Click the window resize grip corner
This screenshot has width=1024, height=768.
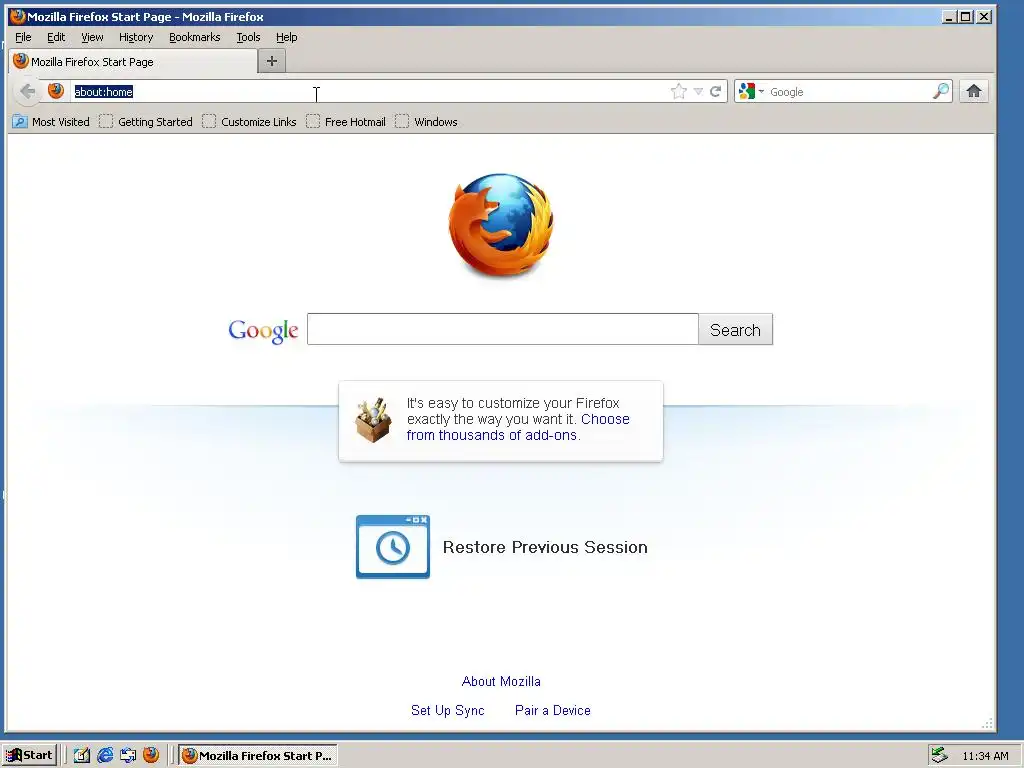987,723
